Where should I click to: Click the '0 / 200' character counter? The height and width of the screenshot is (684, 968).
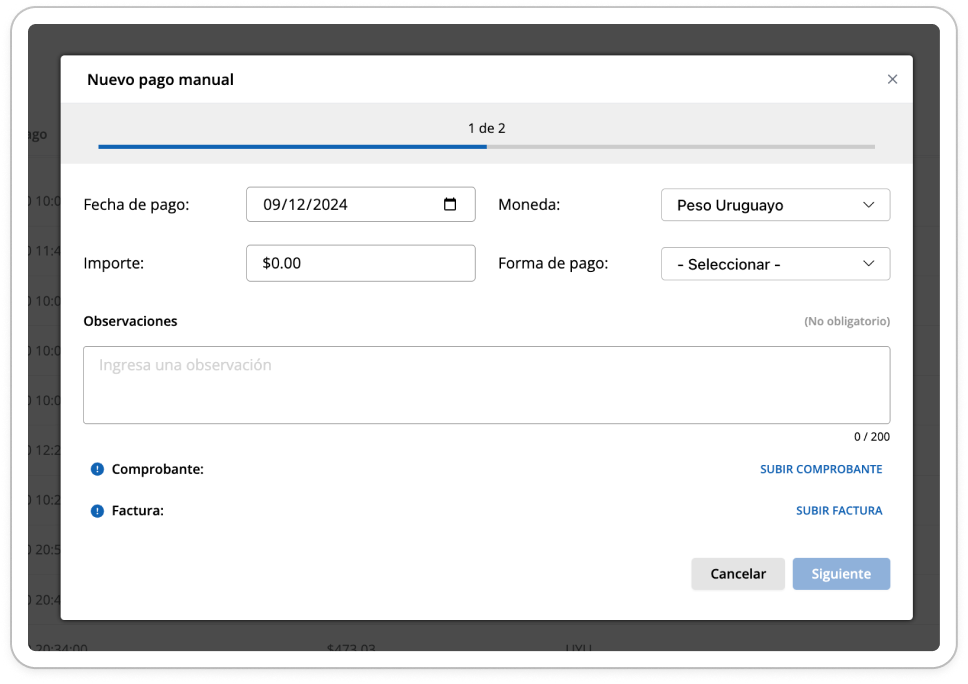click(872, 437)
